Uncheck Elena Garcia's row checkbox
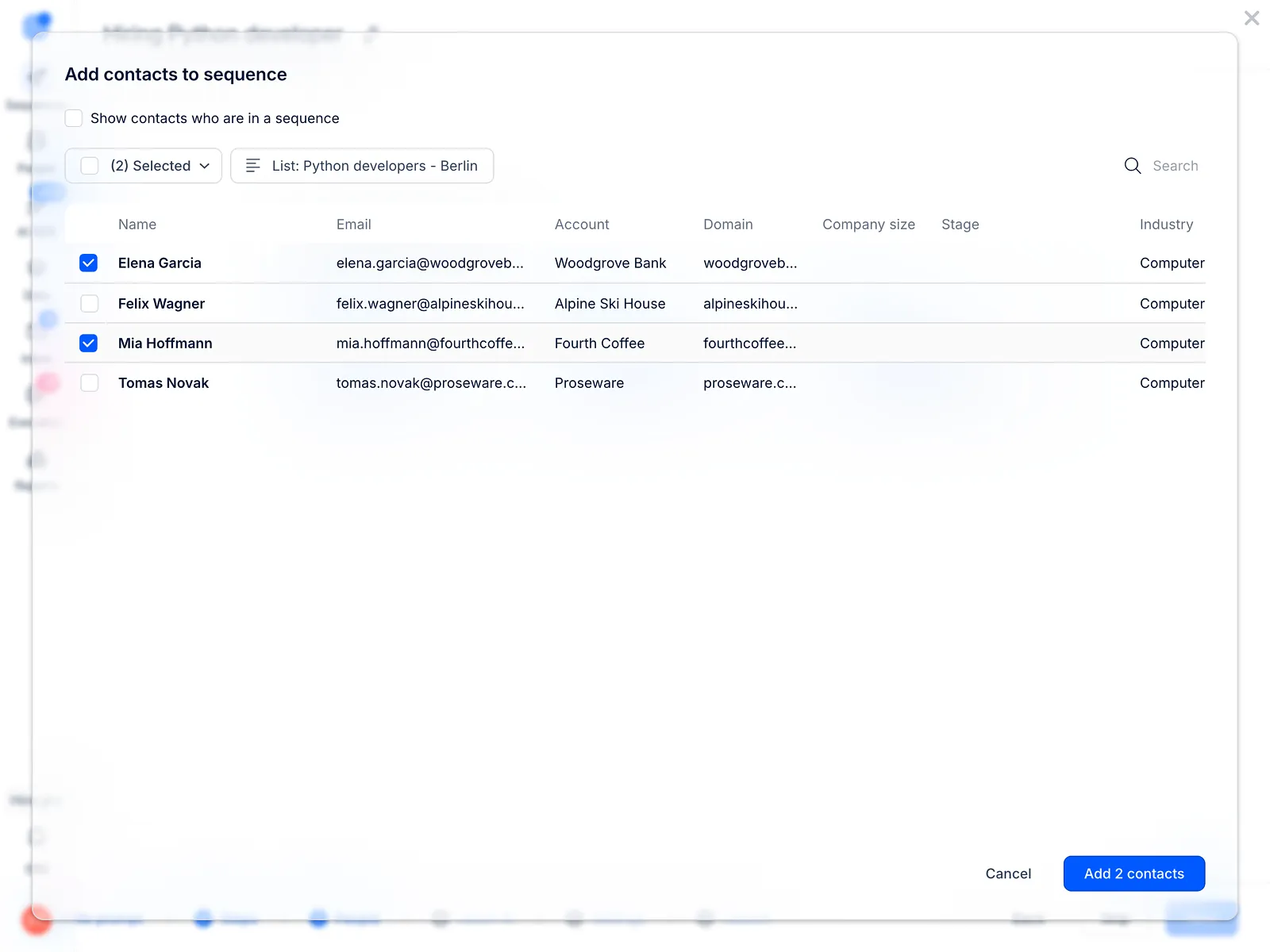This screenshot has height=952, width=1270. [x=89, y=263]
